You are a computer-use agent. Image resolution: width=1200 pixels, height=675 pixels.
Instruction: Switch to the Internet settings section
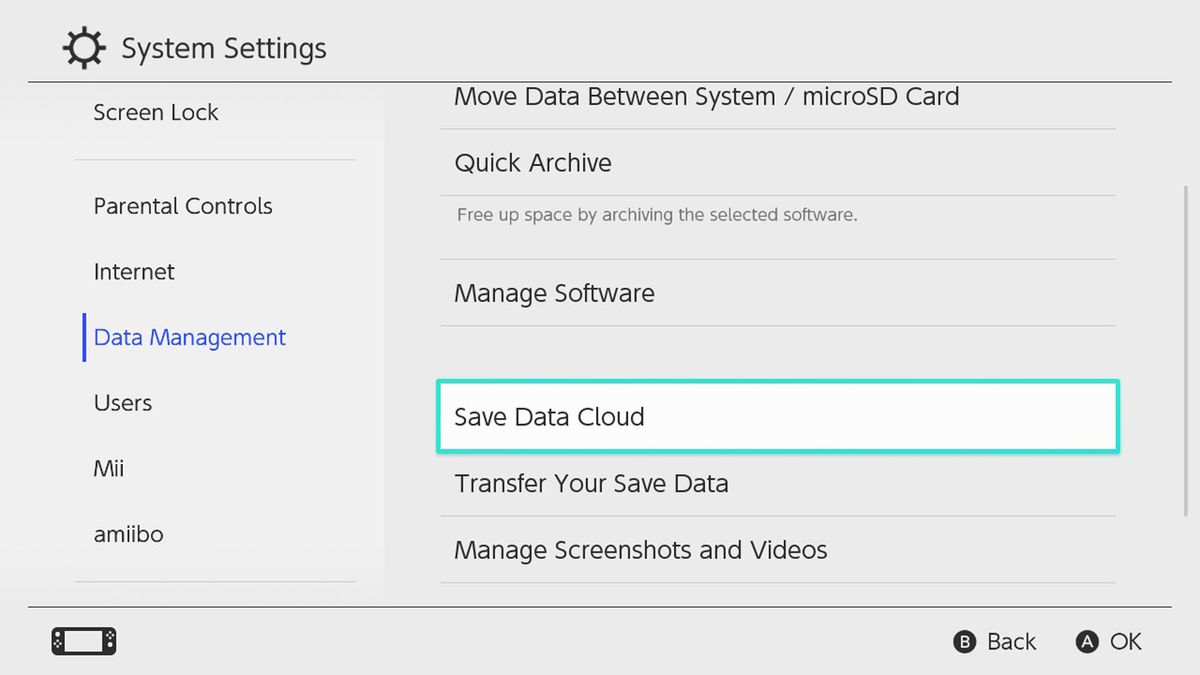tap(133, 271)
